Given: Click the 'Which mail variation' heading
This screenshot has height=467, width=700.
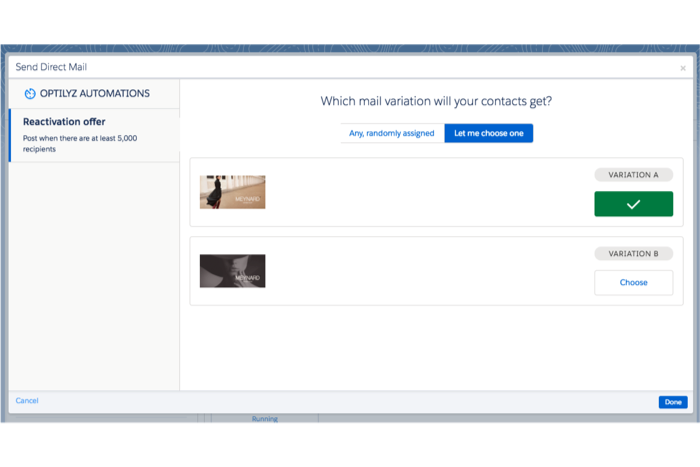Looking at the screenshot, I should click(436, 101).
